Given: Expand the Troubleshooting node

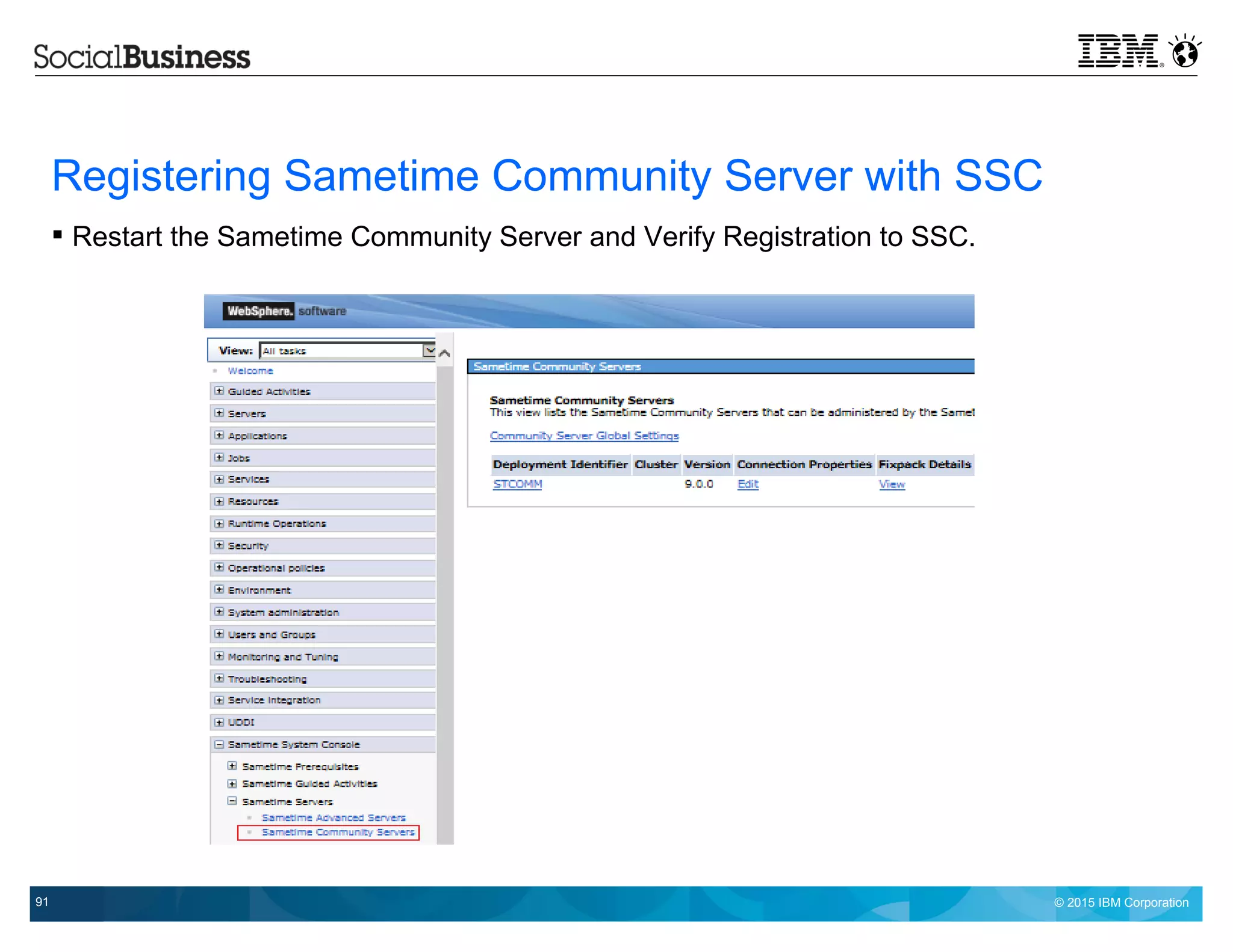Looking at the screenshot, I should click(219, 678).
